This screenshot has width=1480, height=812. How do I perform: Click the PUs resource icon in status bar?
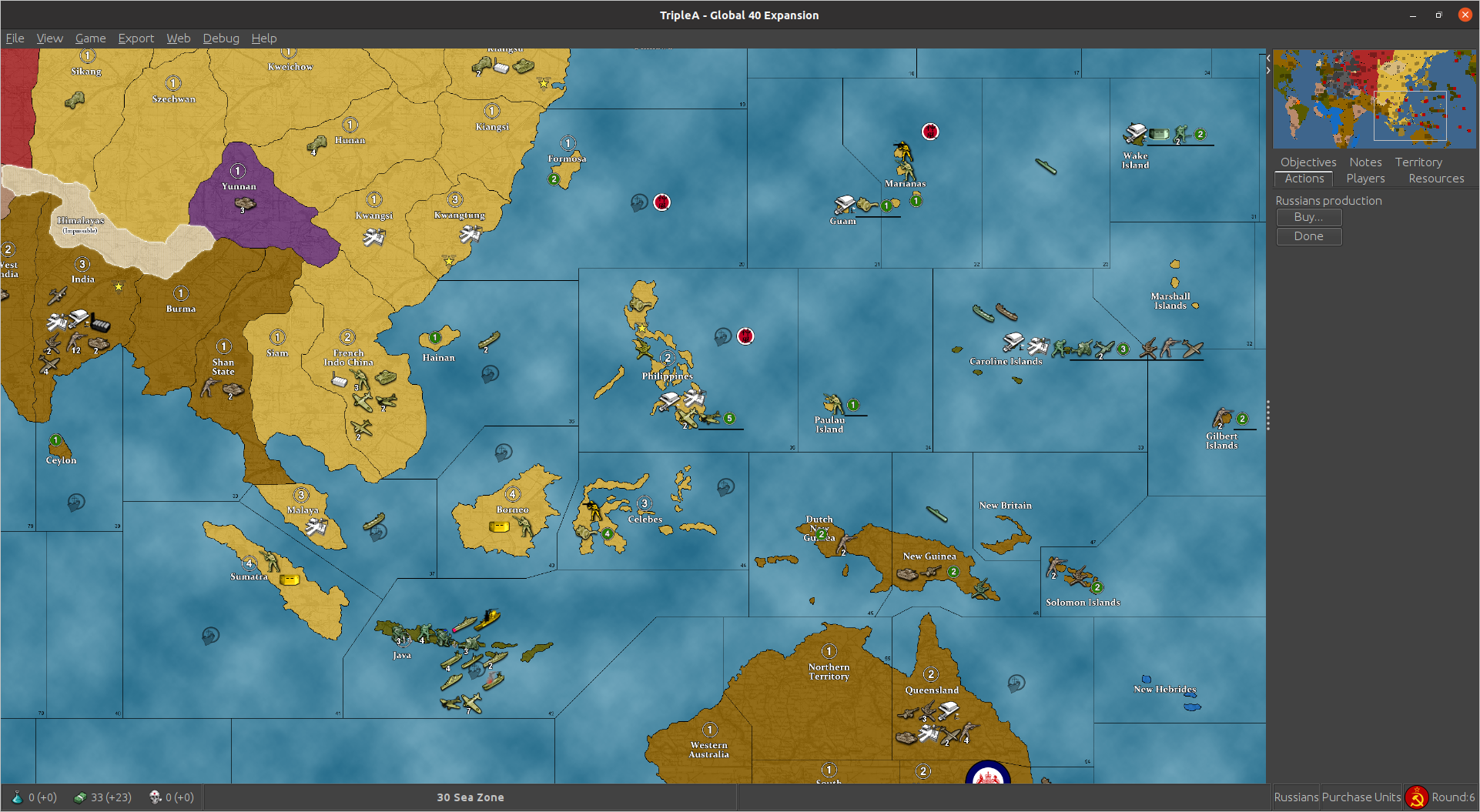[x=79, y=797]
